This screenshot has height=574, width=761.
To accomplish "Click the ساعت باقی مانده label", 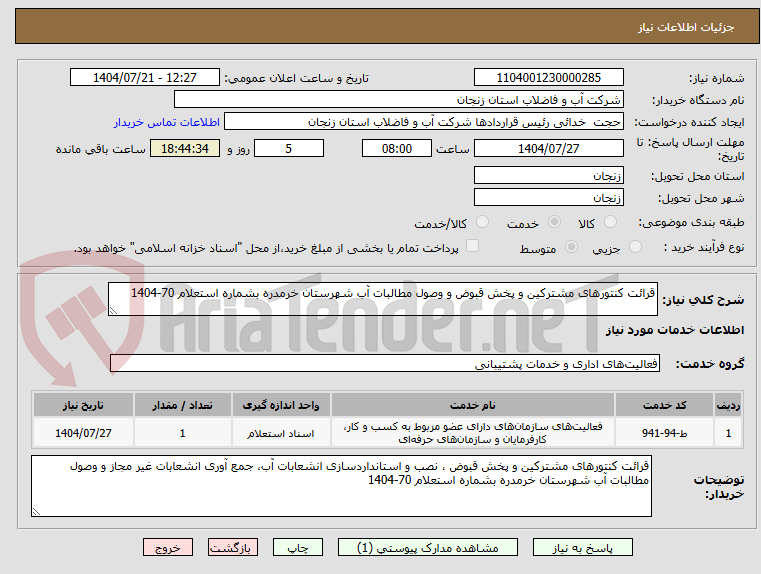I will pyautogui.click(x=100, y=149).
